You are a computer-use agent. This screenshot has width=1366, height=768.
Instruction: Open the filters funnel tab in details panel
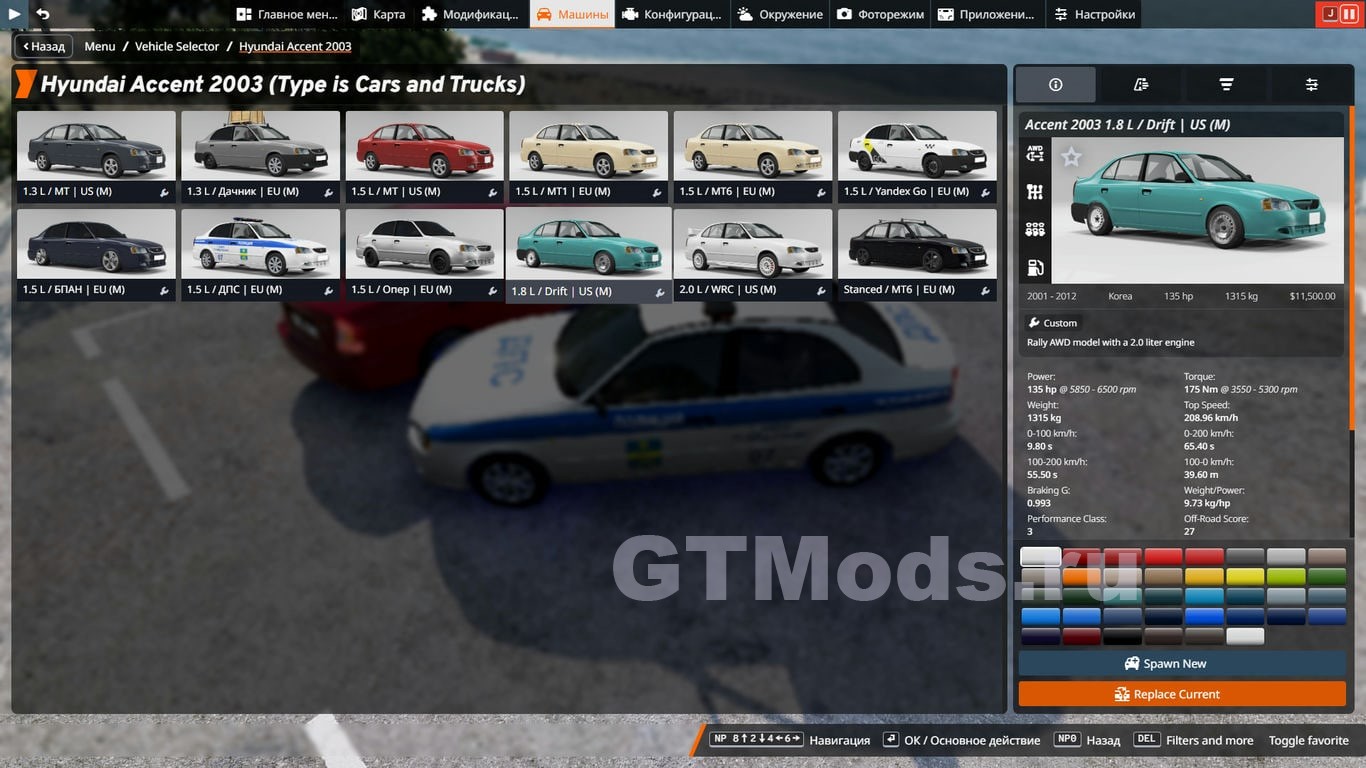pos(1226,85)
